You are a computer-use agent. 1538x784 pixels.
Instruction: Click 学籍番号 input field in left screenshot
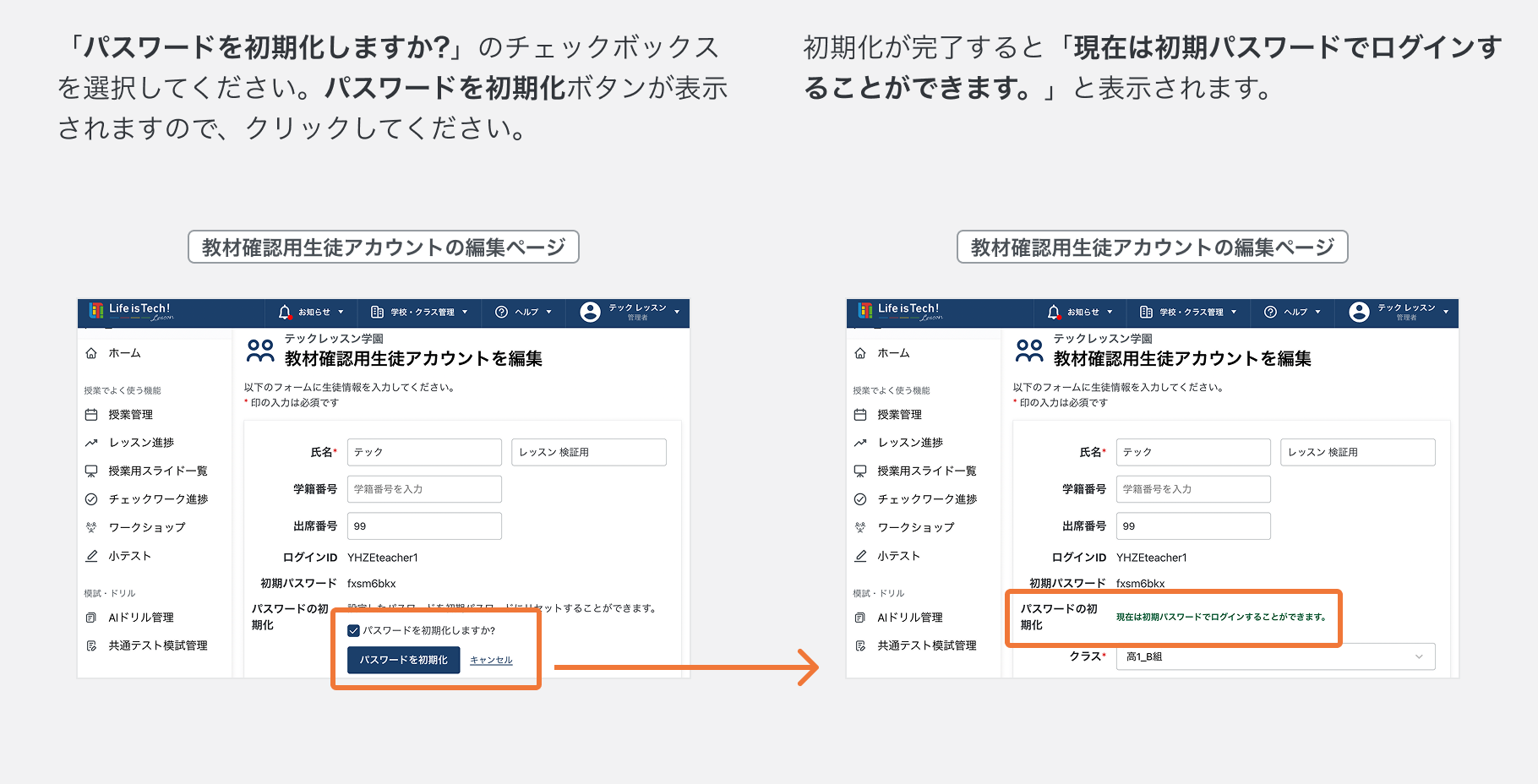pos(424,489)
